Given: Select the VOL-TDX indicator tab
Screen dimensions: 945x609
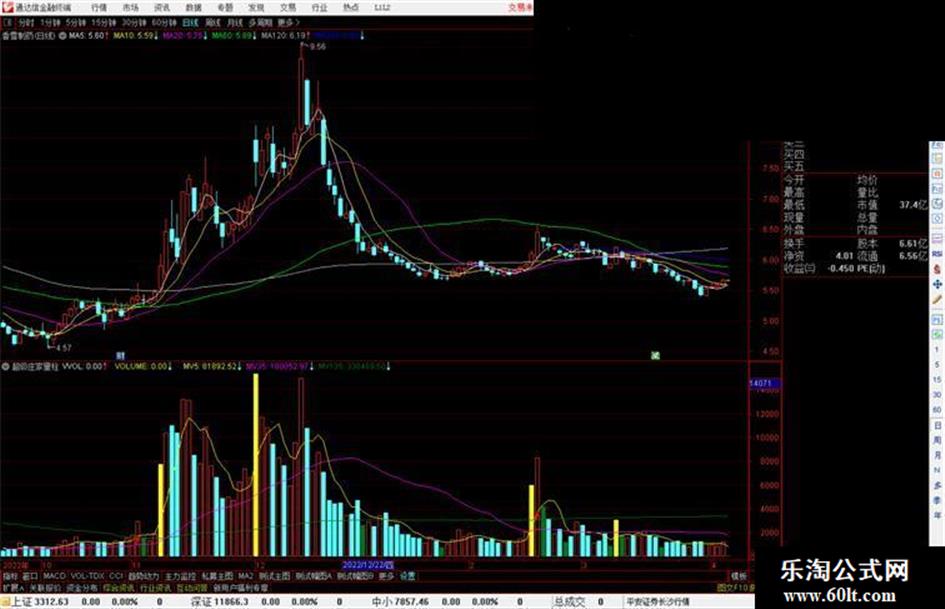Looking at the screenshot, I should 88,576.
